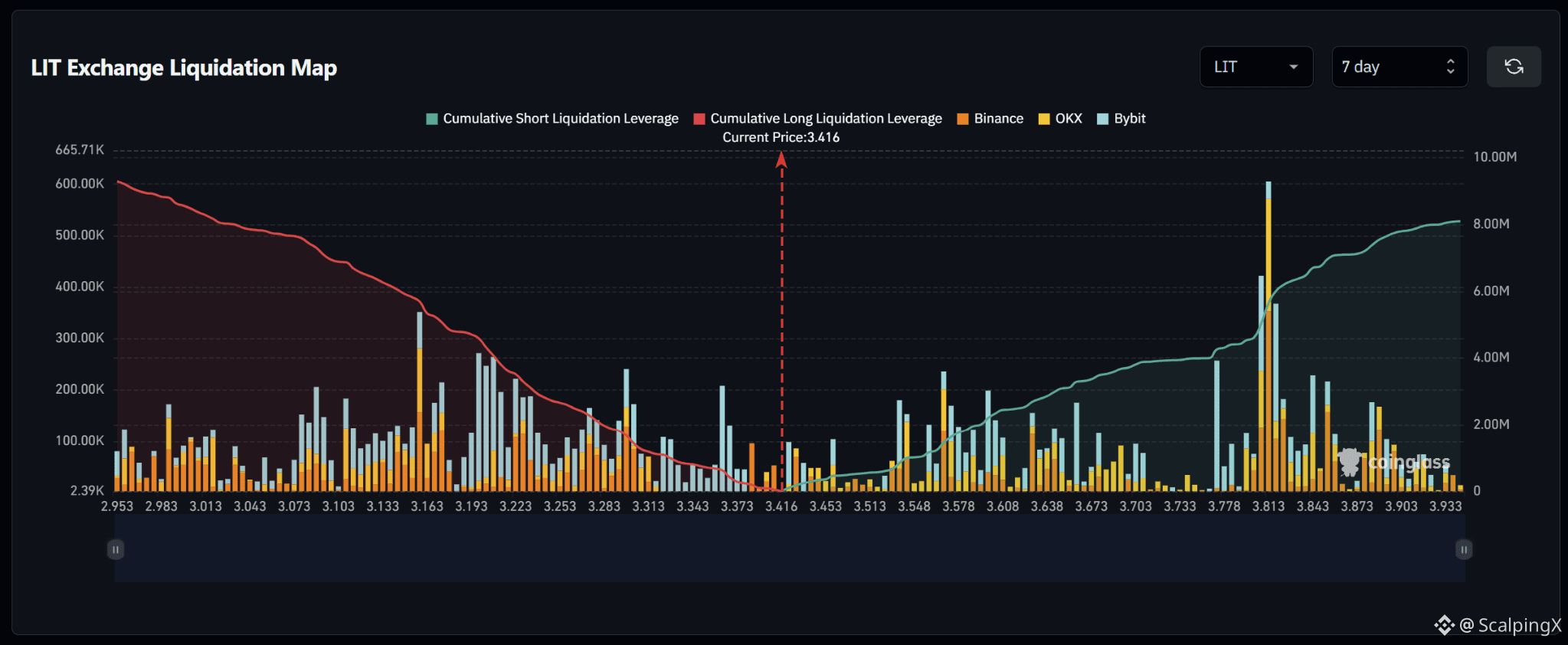The width and height of the screenshot is (1568, 645).
Task: Click the "2.00M" right axis value
Action: tap(1491, 424)
